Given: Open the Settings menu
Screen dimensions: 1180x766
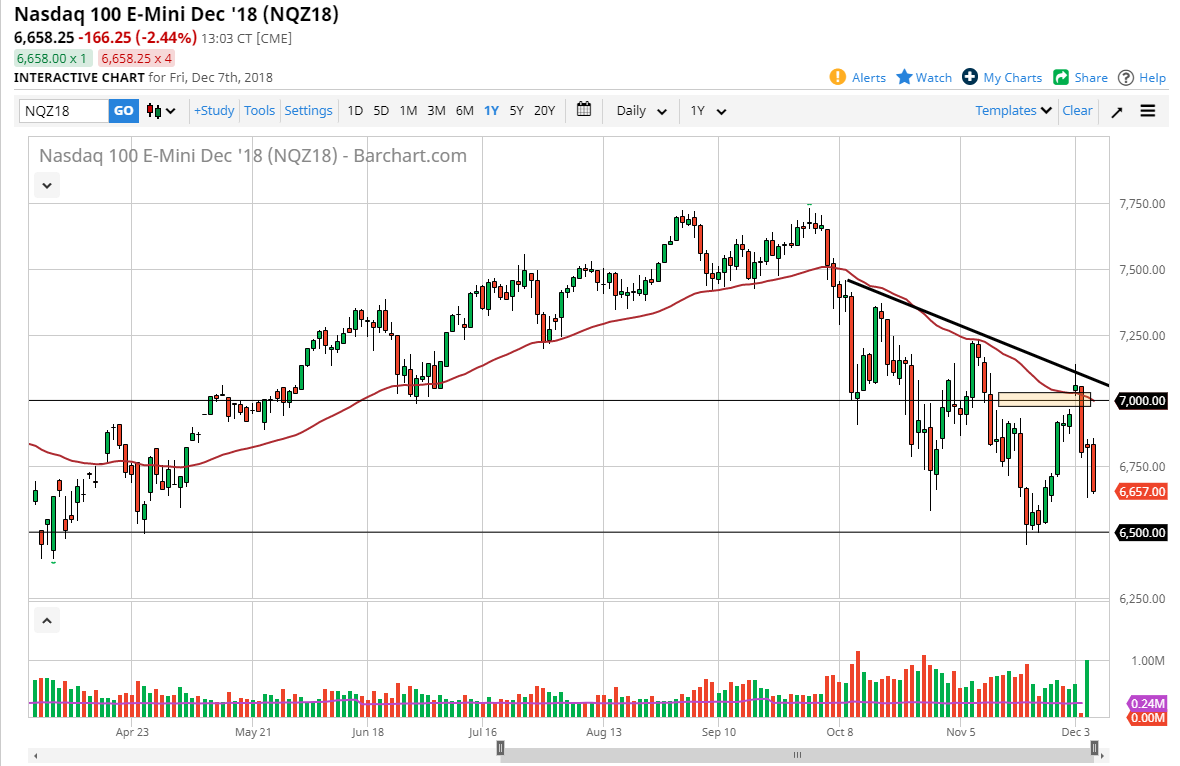Looking at the screenshot, I should (x=308, y=110).
